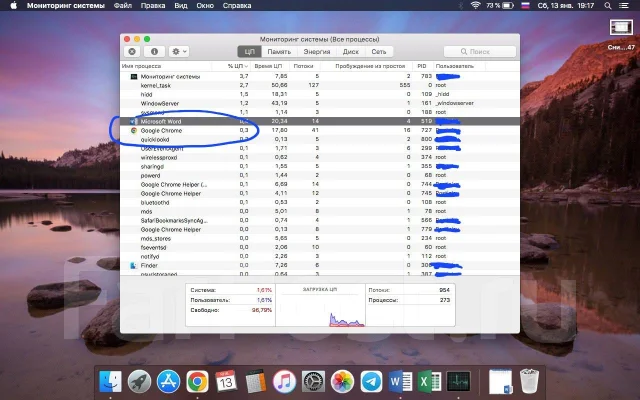Viewport: 640px width, 400px height.
Task: Open Calculator from the Dock
Action: [x=256, y=382]
